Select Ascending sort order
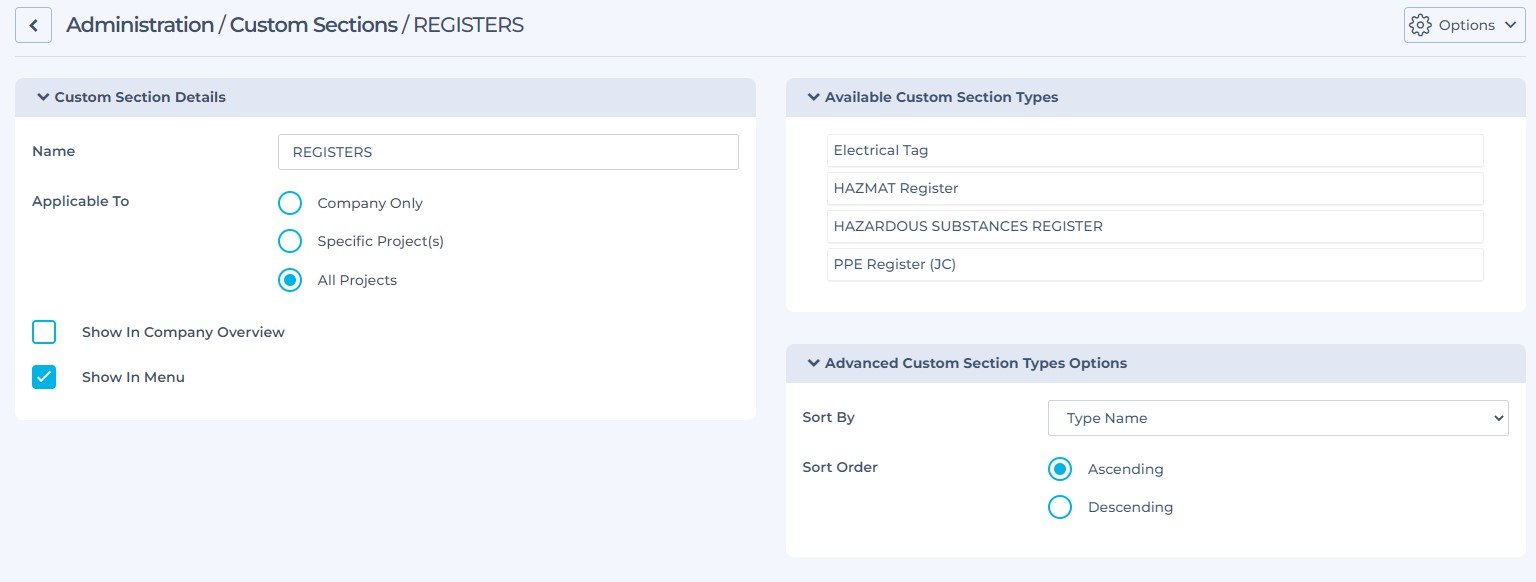Viewport: 1536px width, 582px height. (x=1060, y=469)
